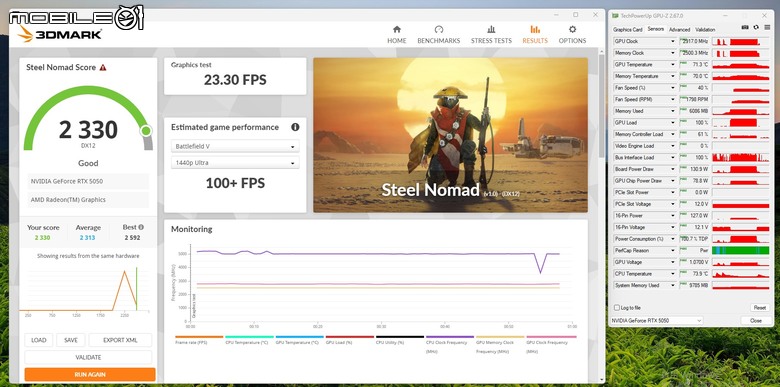Switch to the Advanced tab in GPU-Z

click(x=679, y=29)
